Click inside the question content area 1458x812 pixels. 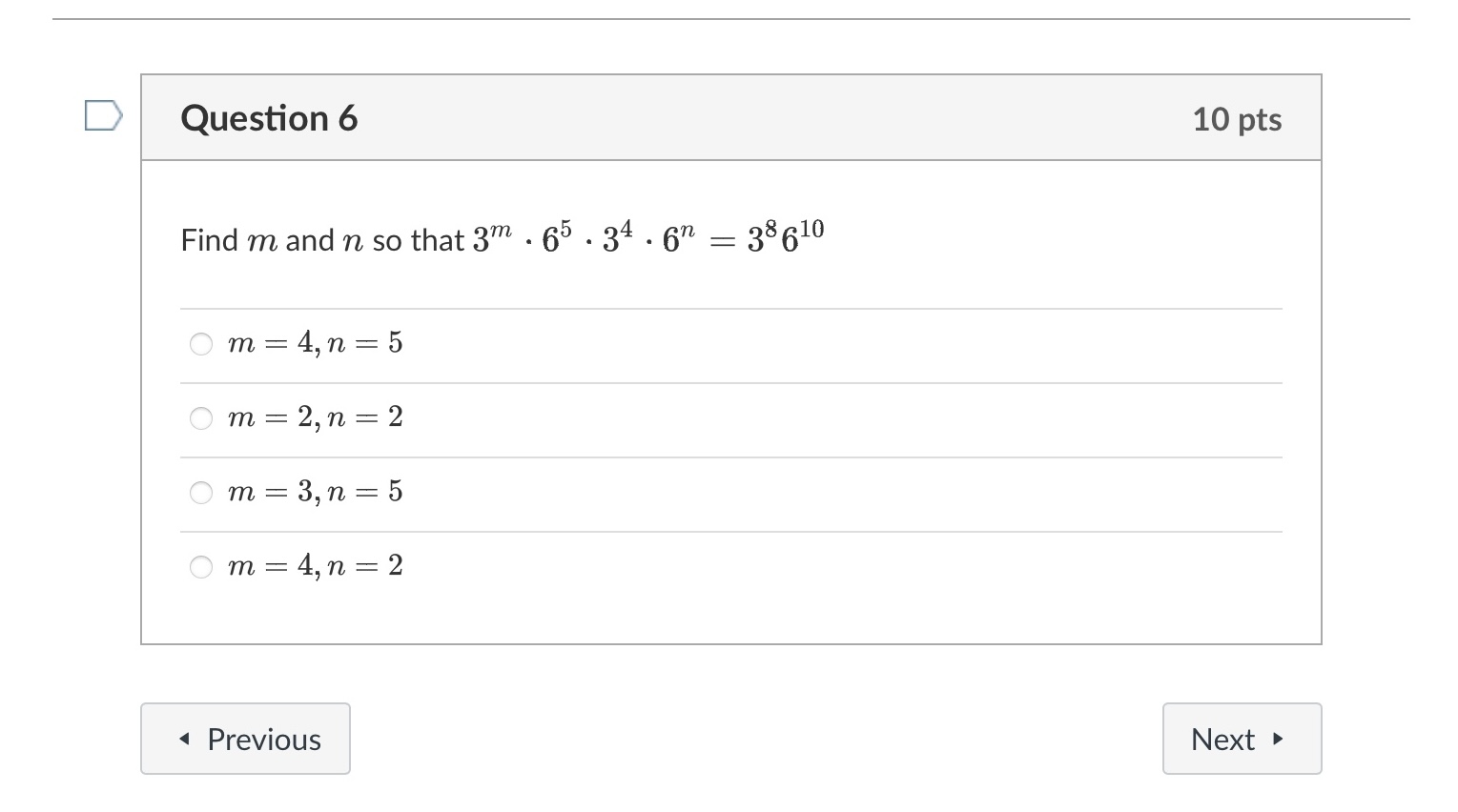[731, 400]
